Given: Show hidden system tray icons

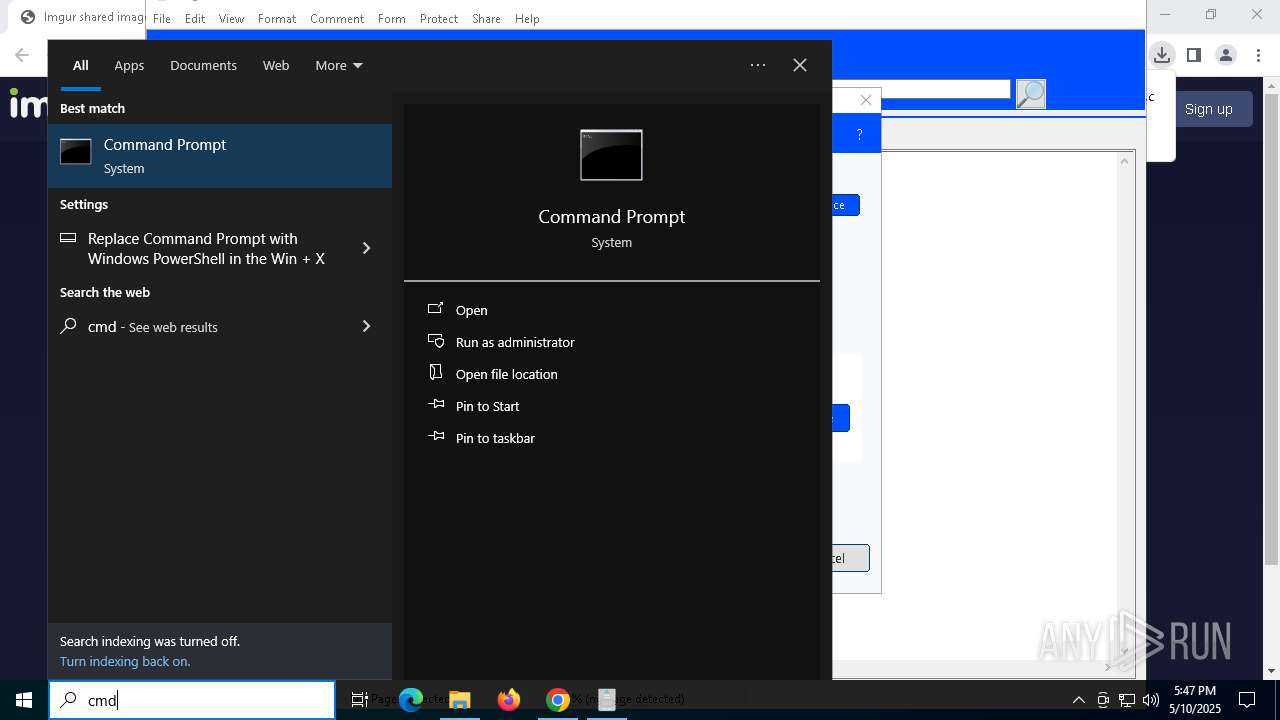Looking at the screenshot, I should 1078,700.
